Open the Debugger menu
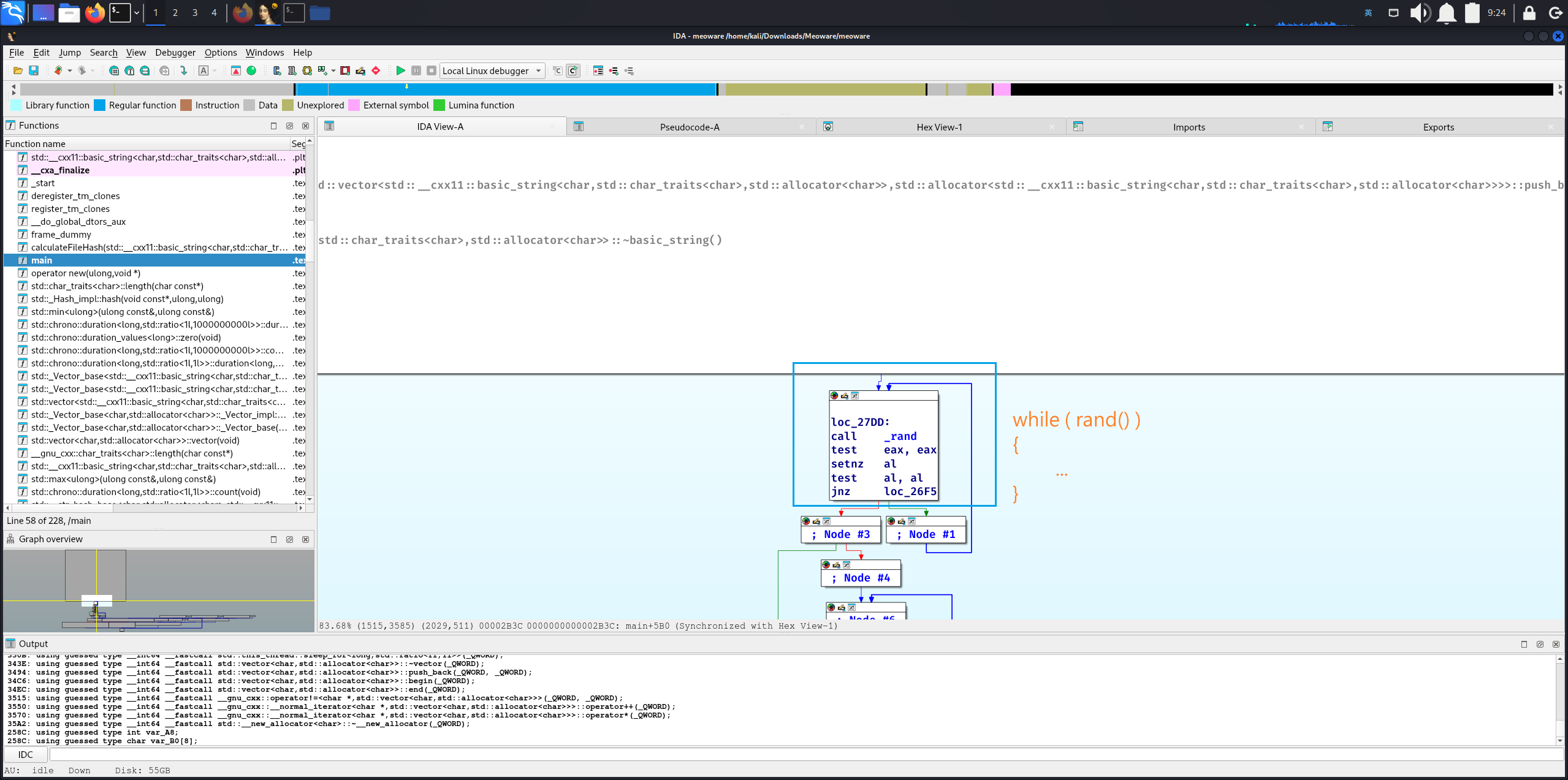The width and height of the screenshot is (1568, 780). click(x=175, y=53)
